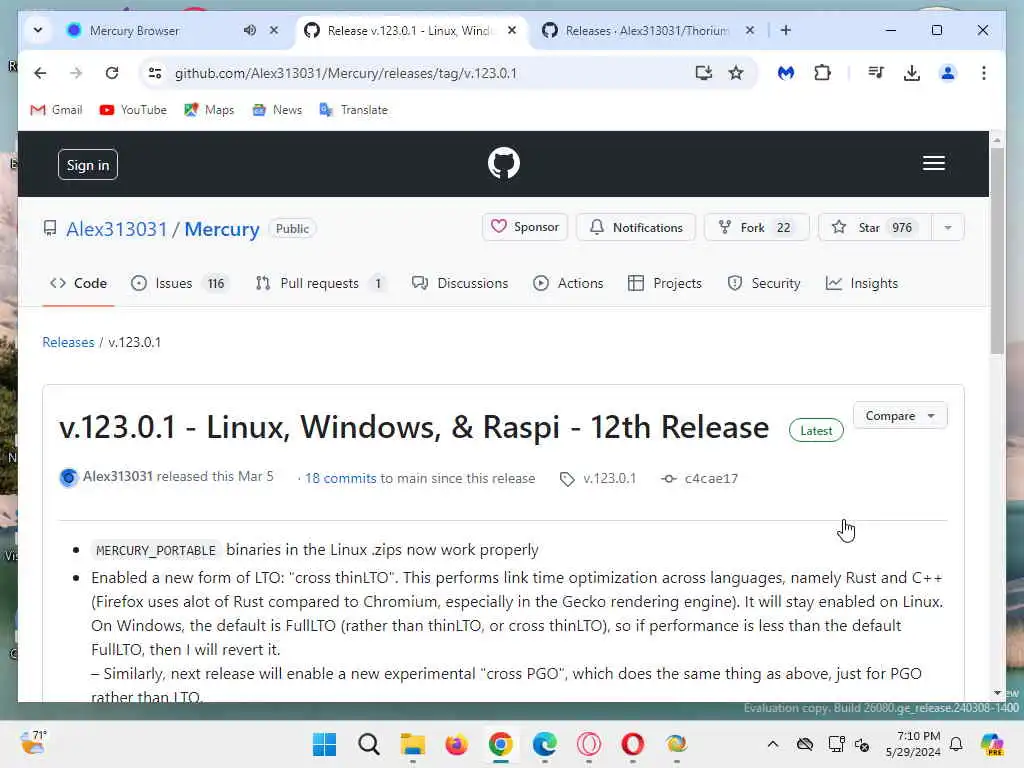Open the Downloads icon in toolbar
This screenshot has height=768, width=1024.
(912, 73)
